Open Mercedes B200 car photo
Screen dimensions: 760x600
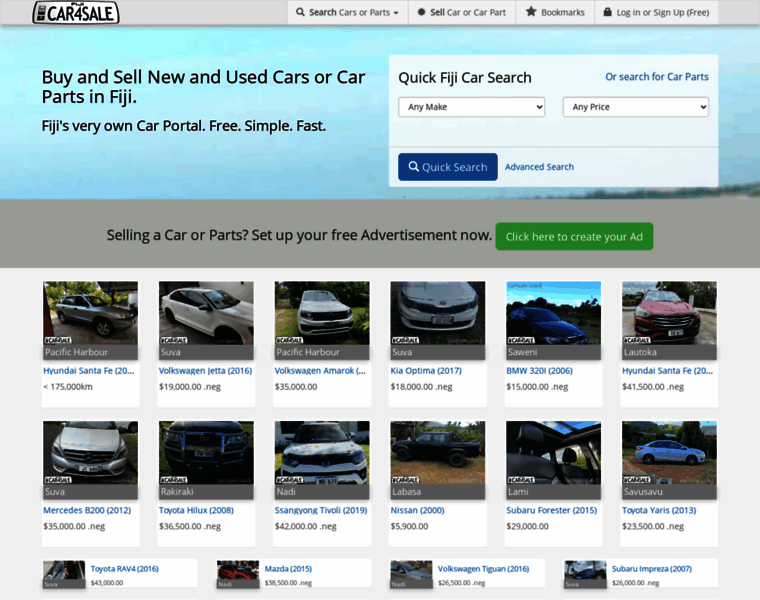(x=91, y=453)
